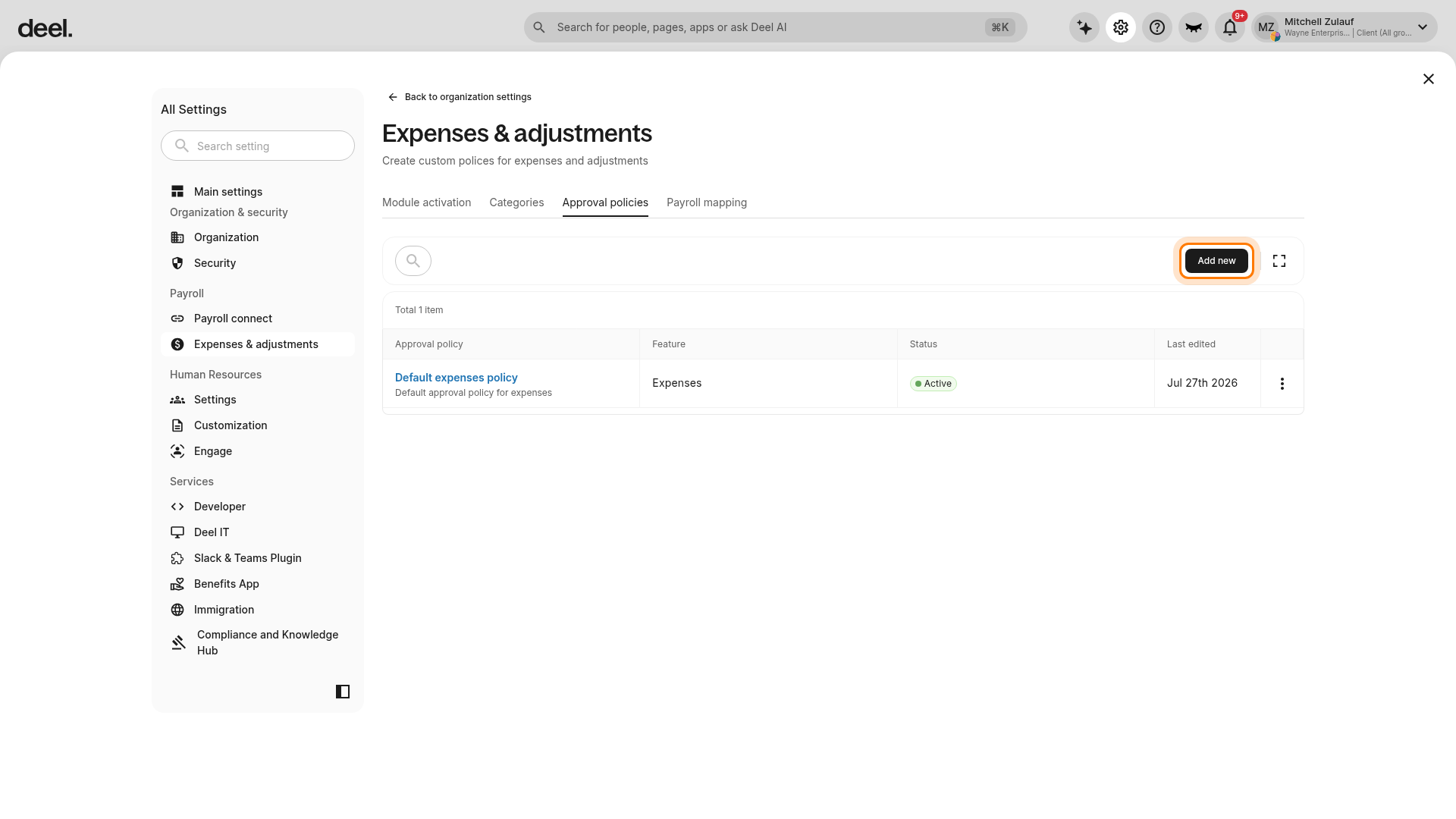
Task: Open the help question mark icon
Action: (x=1157, y=27)
